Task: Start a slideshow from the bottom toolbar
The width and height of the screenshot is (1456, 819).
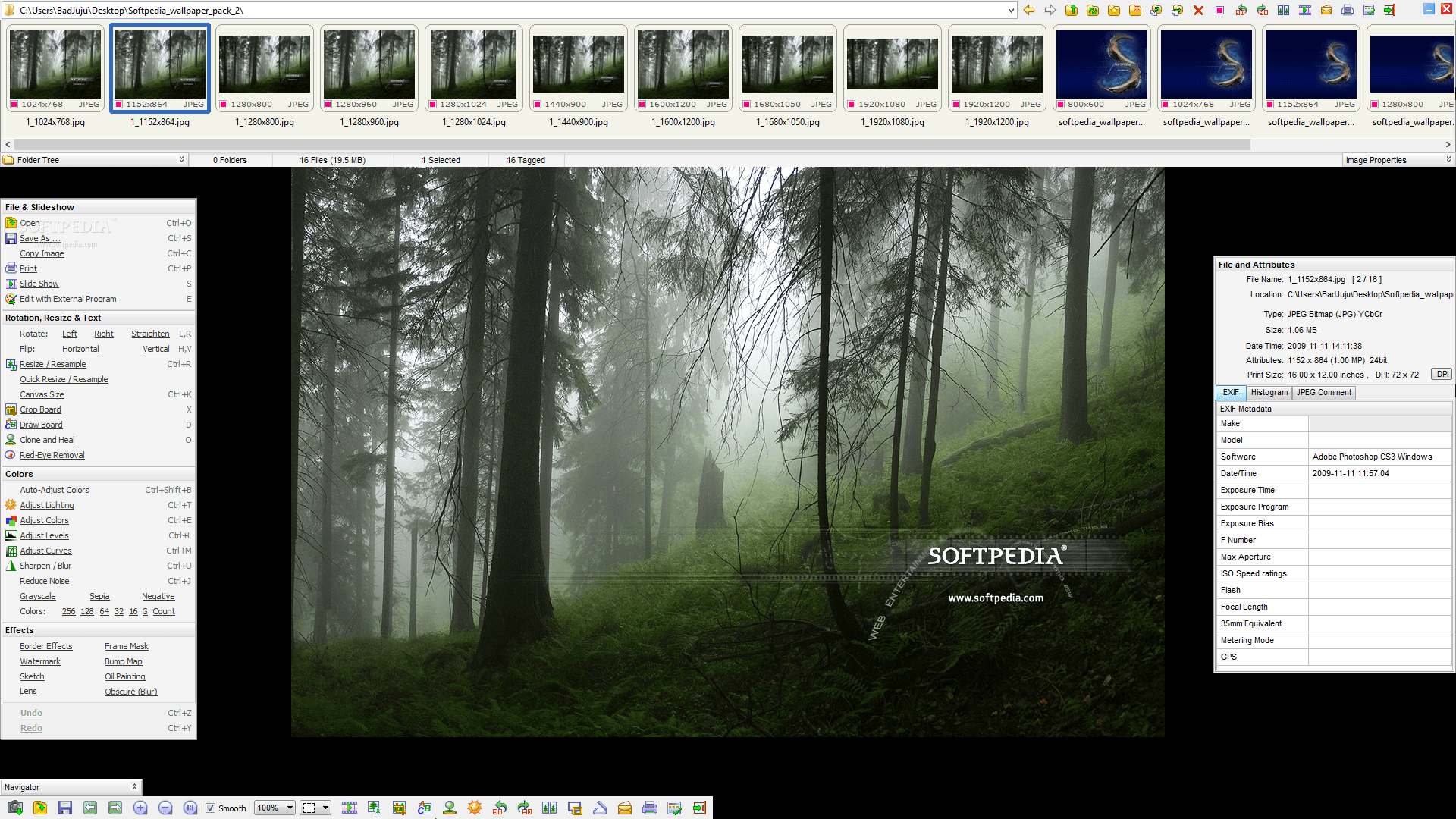Action: click(350, 808)
